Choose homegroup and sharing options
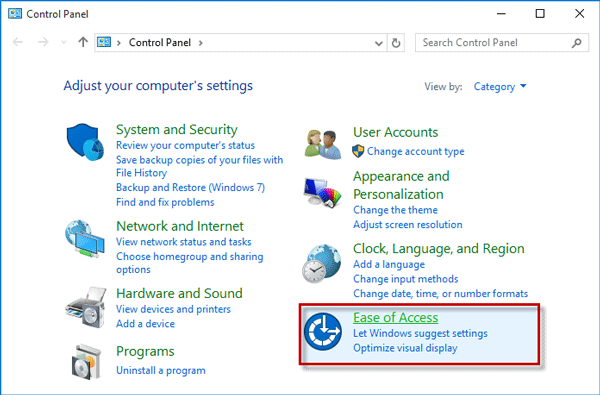This screenshot has width=600, height=395. 189,263
